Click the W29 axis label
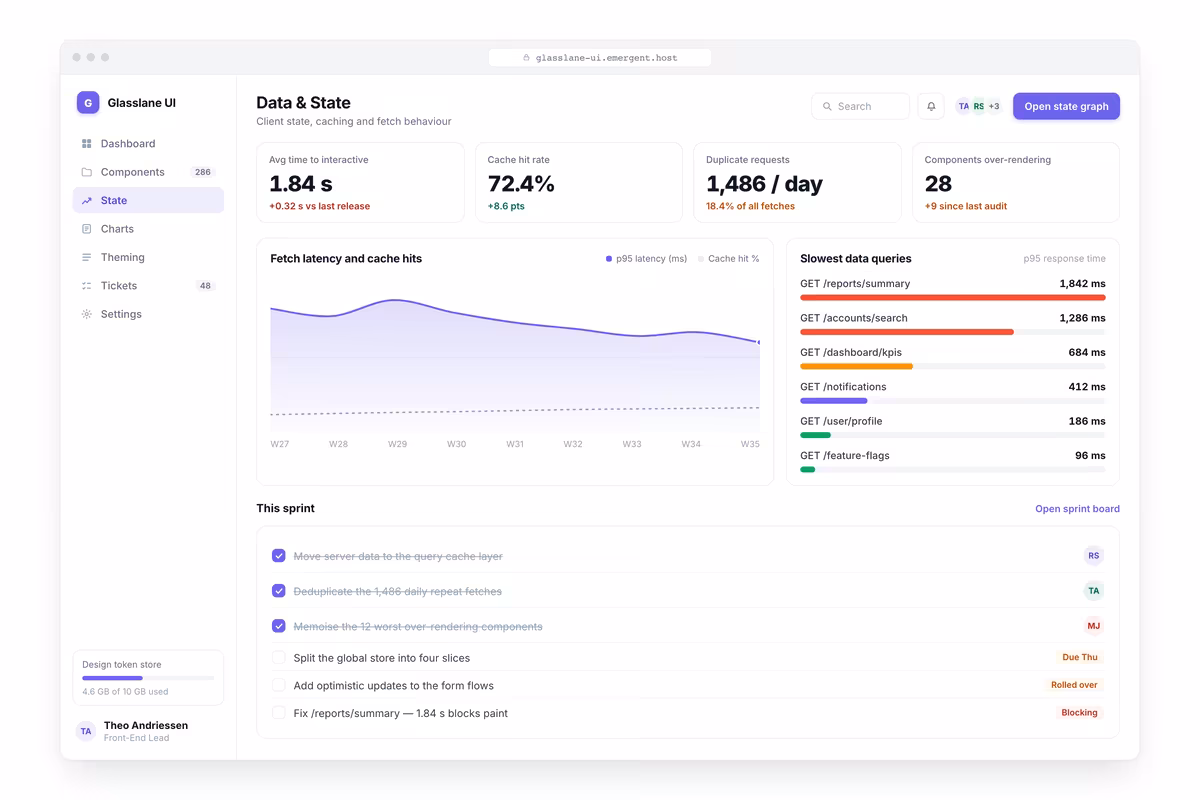The image size is (1200, 800). tap(397, 444)
